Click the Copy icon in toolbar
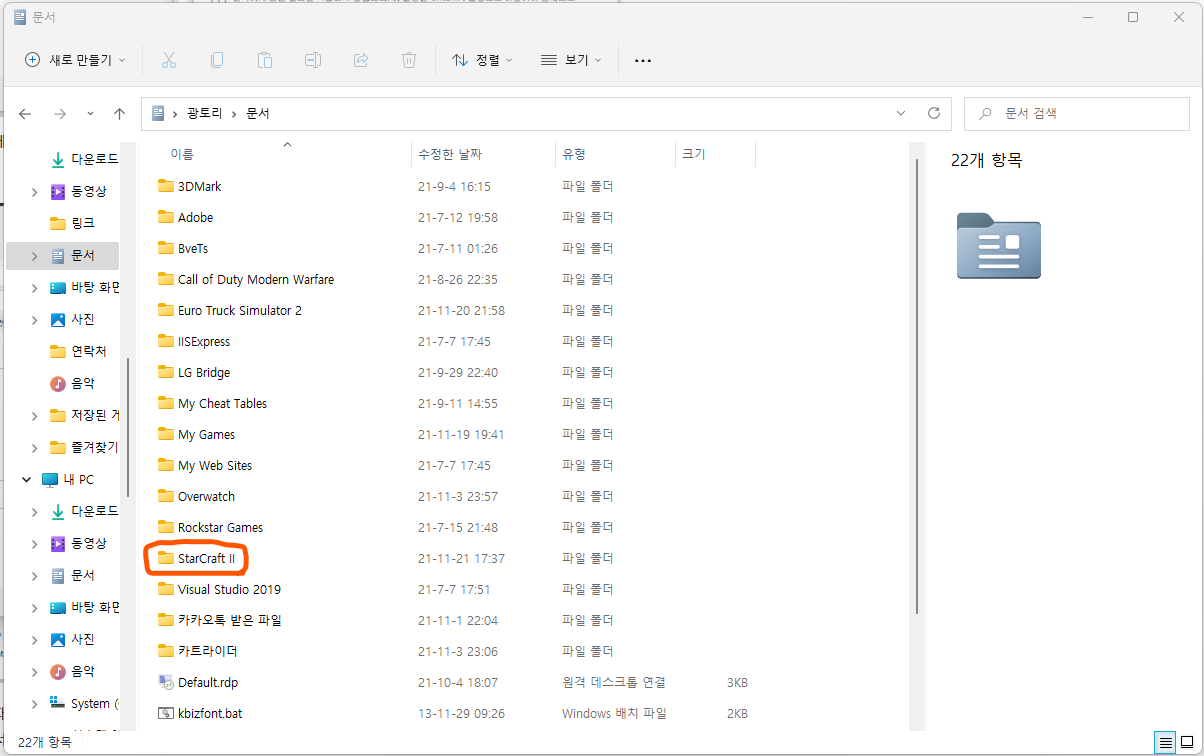The height and width of the screenshot is (756, 1204). [217, 60]
